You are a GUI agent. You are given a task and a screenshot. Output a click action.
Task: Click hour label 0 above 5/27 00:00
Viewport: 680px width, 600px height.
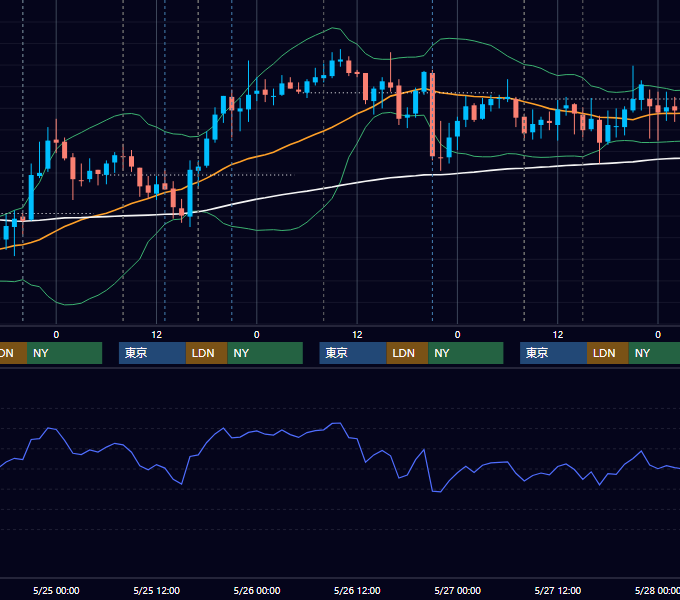458,335
